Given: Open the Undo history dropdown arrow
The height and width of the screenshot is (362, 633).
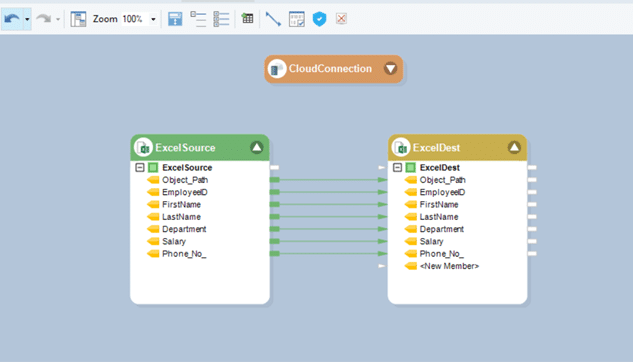Looking at the screenshot, I should click(x=27, y=19).
